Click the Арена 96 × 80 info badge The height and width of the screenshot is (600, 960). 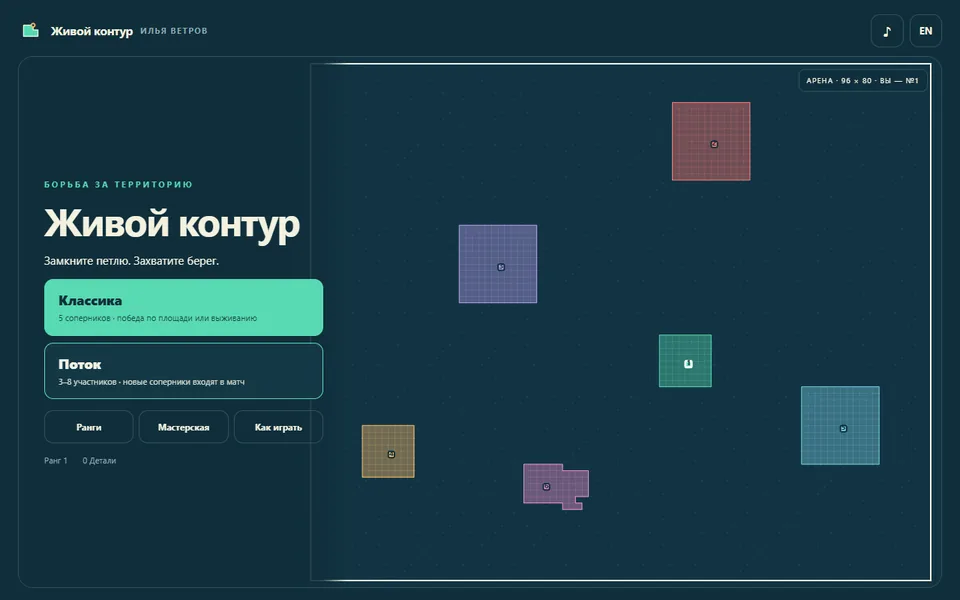(862, 80)
